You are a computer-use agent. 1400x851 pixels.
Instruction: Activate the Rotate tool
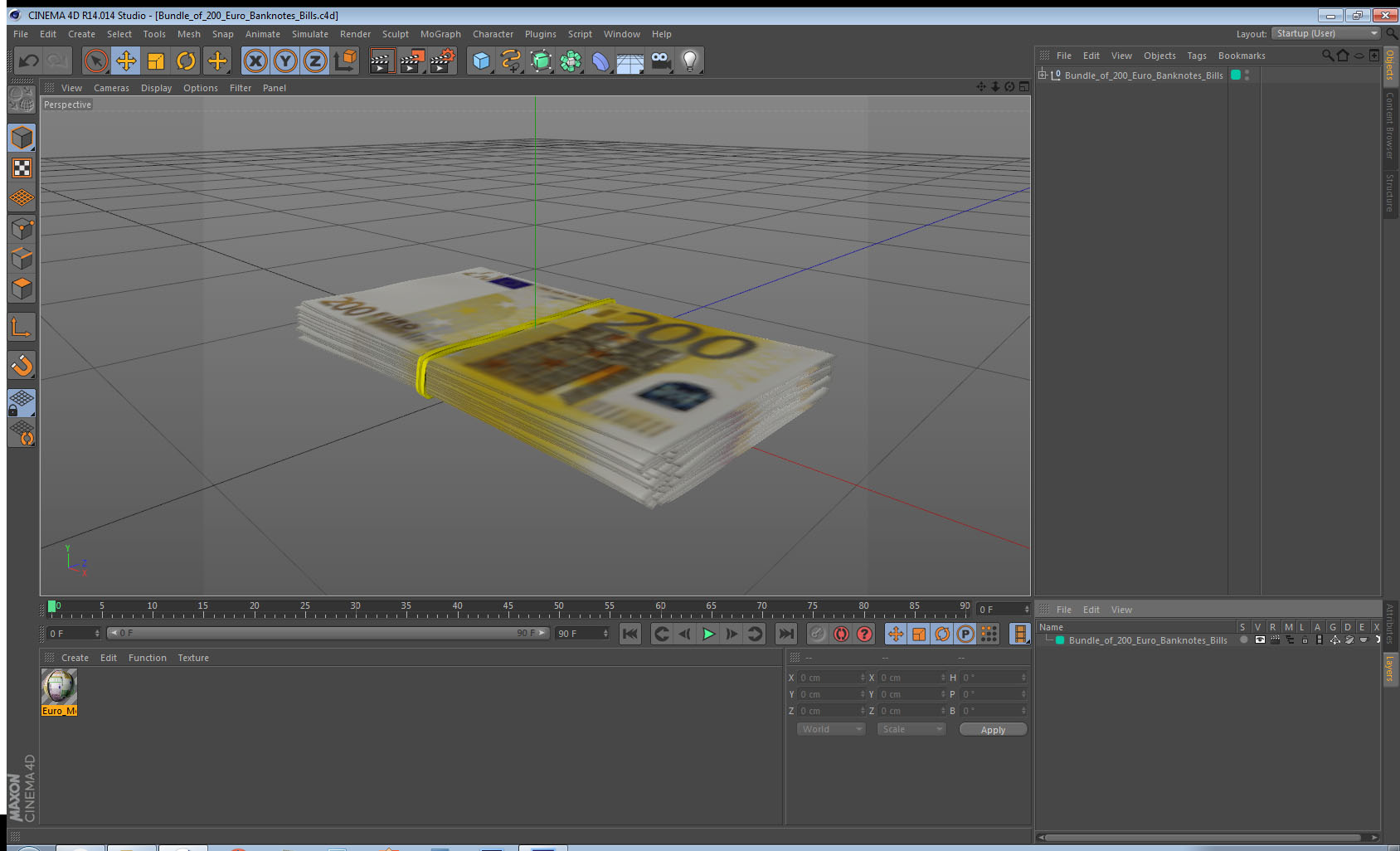pyautogui.click(x=186, y=61)
